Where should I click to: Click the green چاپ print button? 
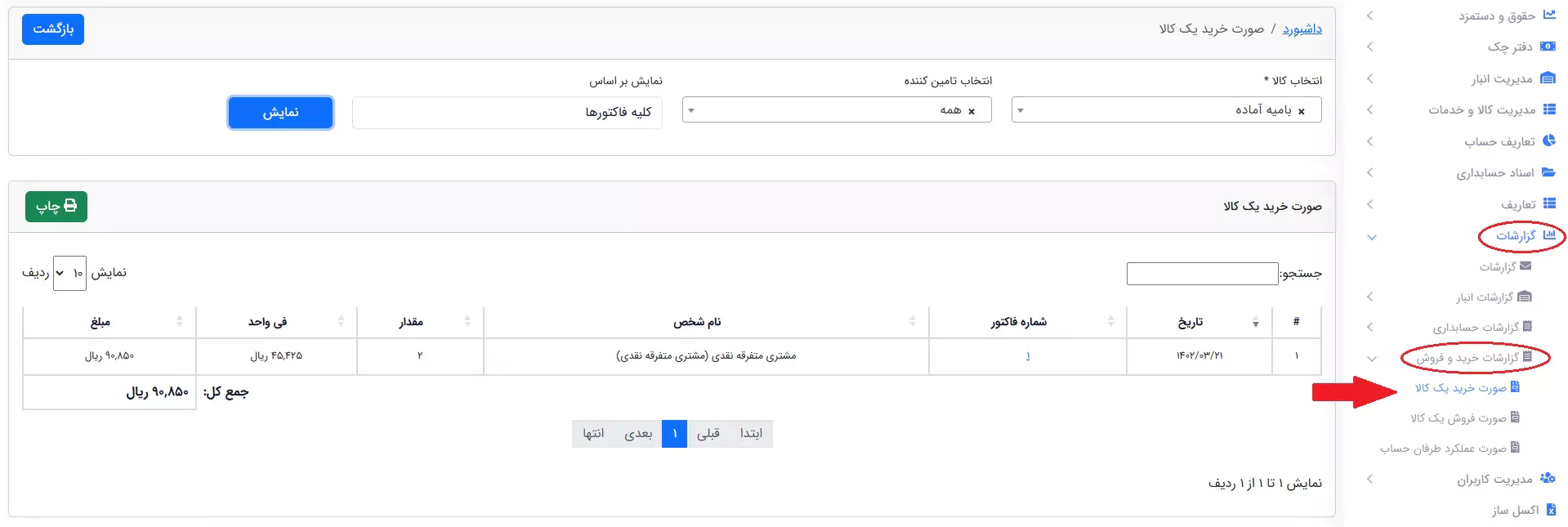click(x=56, y=207)
